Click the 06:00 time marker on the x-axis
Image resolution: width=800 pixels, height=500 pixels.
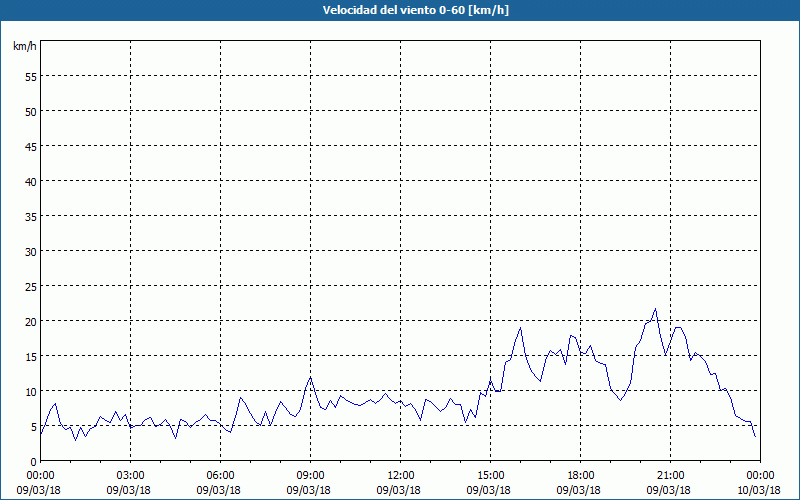(220, 475)
